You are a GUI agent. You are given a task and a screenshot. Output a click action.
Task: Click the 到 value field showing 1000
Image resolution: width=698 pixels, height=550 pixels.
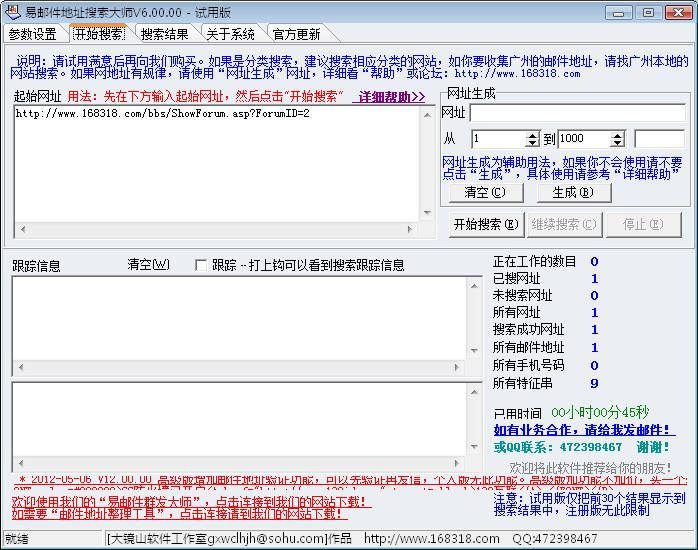click(x=584, y=139)
